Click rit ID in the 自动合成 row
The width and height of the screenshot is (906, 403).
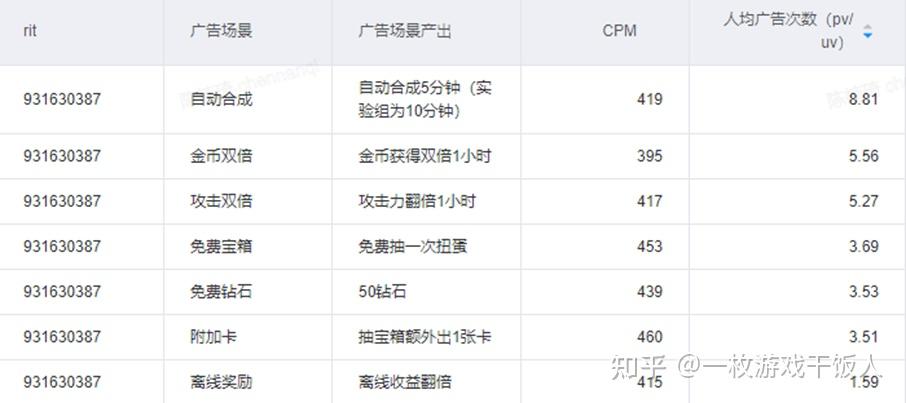tap(62, 99)
